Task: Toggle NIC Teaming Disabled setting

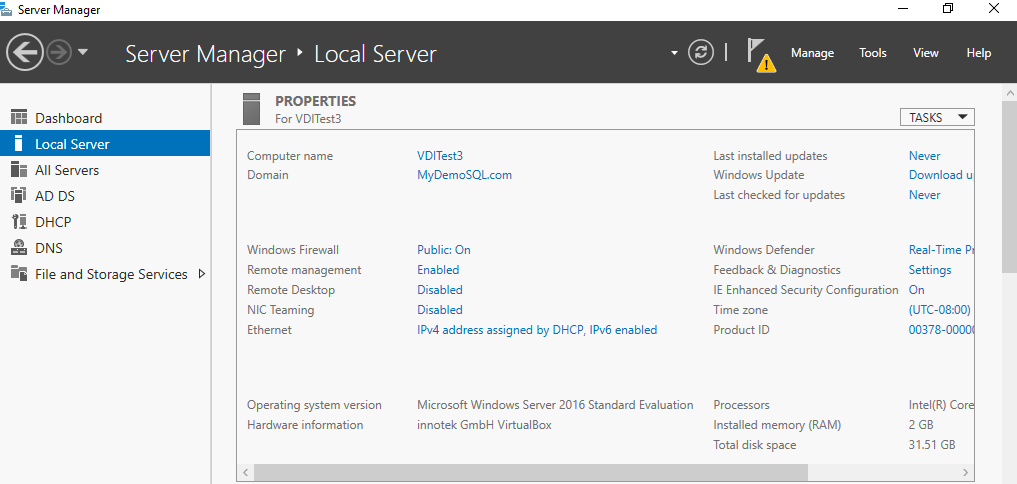Action: click(x=440, y=310)
